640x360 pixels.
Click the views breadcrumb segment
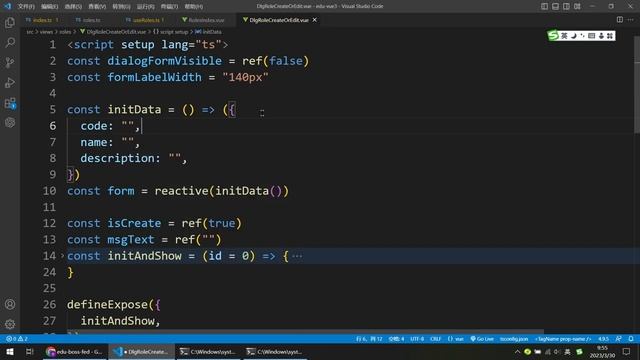click(x=46, y=32)
